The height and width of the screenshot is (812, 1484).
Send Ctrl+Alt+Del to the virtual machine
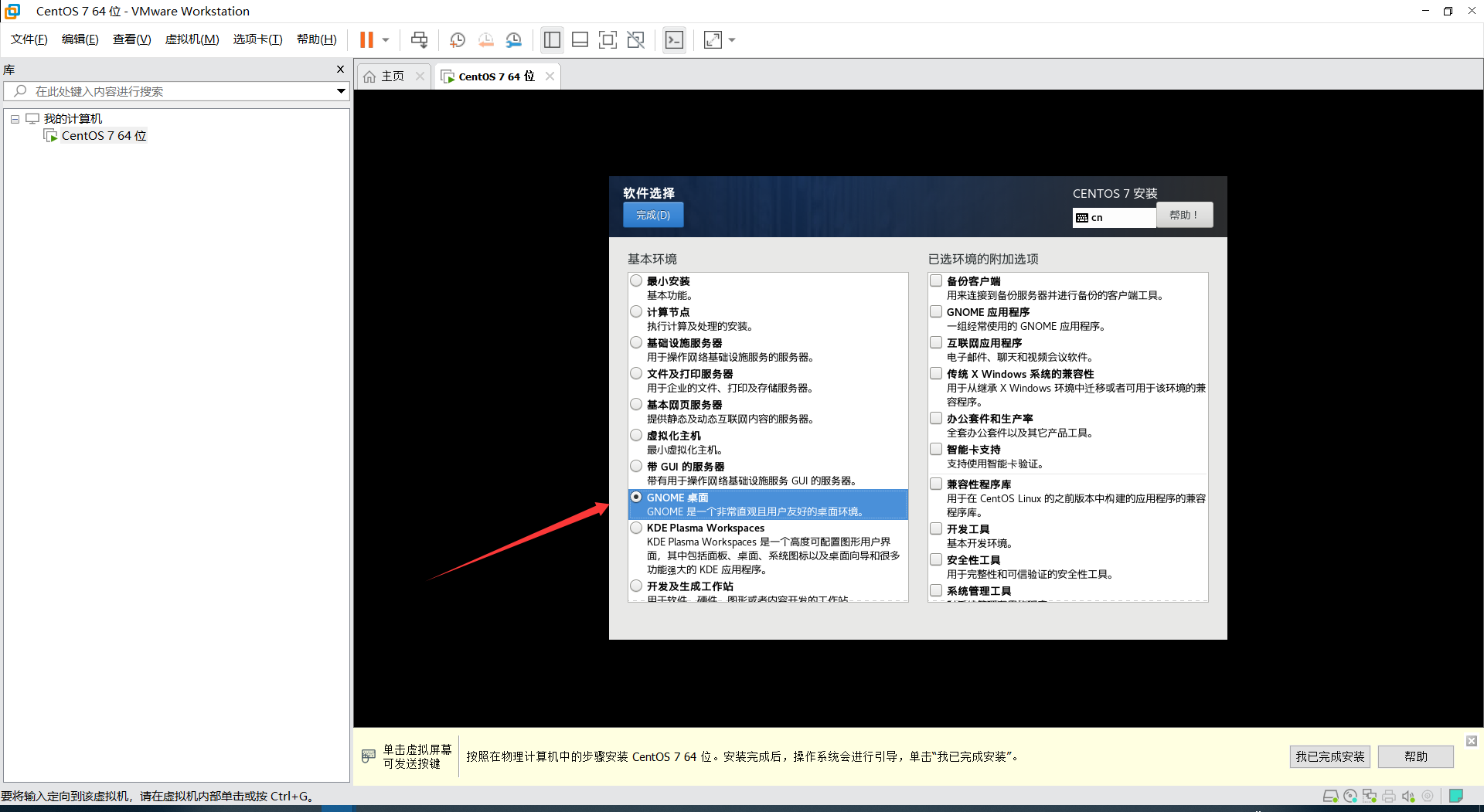coord(420,39)
